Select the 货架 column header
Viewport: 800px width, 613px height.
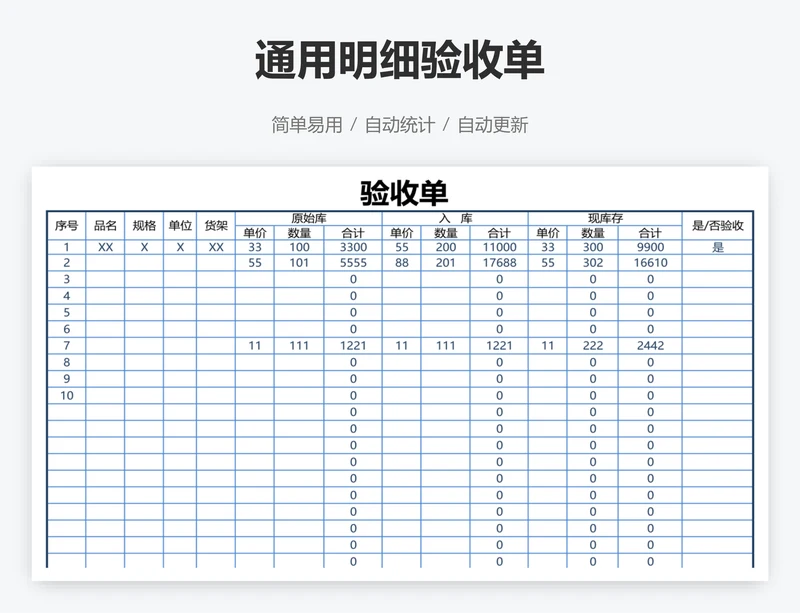216,226
